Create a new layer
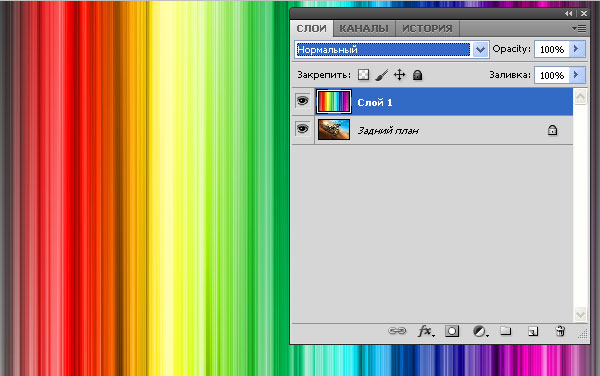The width and height of the screenshot is (600, 376). point(533,331)
